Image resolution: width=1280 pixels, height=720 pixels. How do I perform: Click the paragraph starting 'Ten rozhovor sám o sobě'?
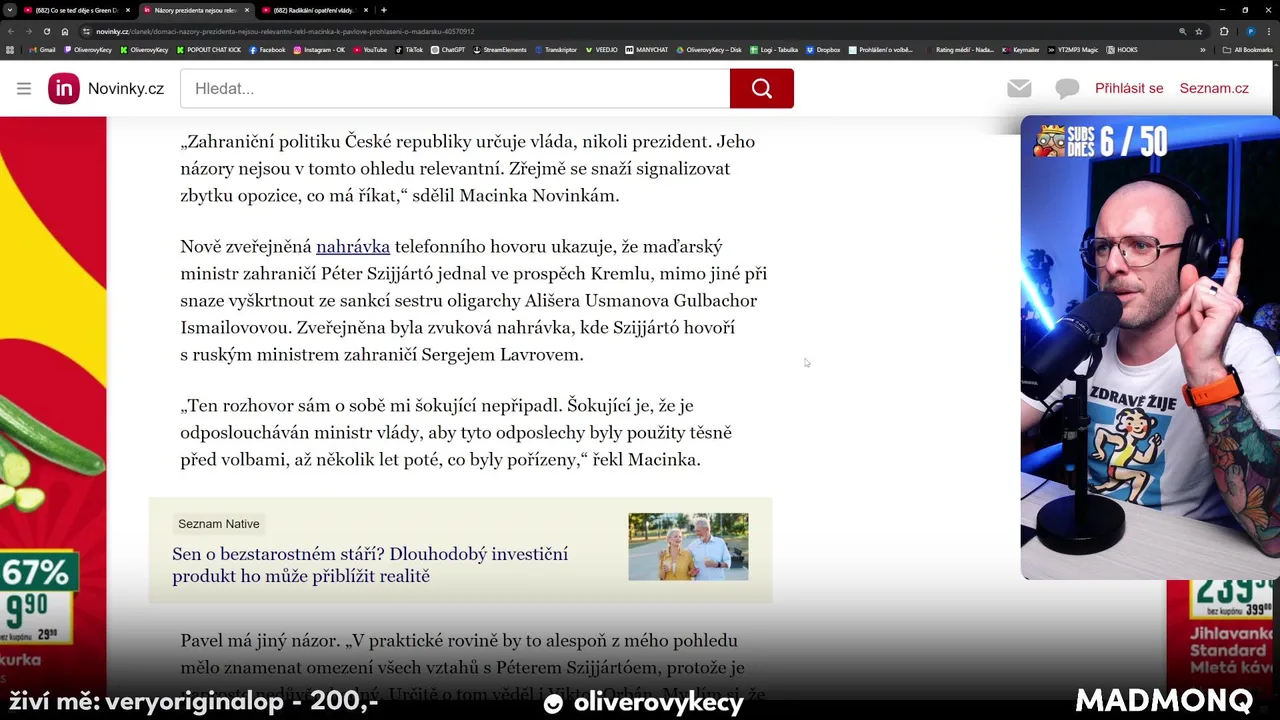pyautogui.click(x=456, y=432)
